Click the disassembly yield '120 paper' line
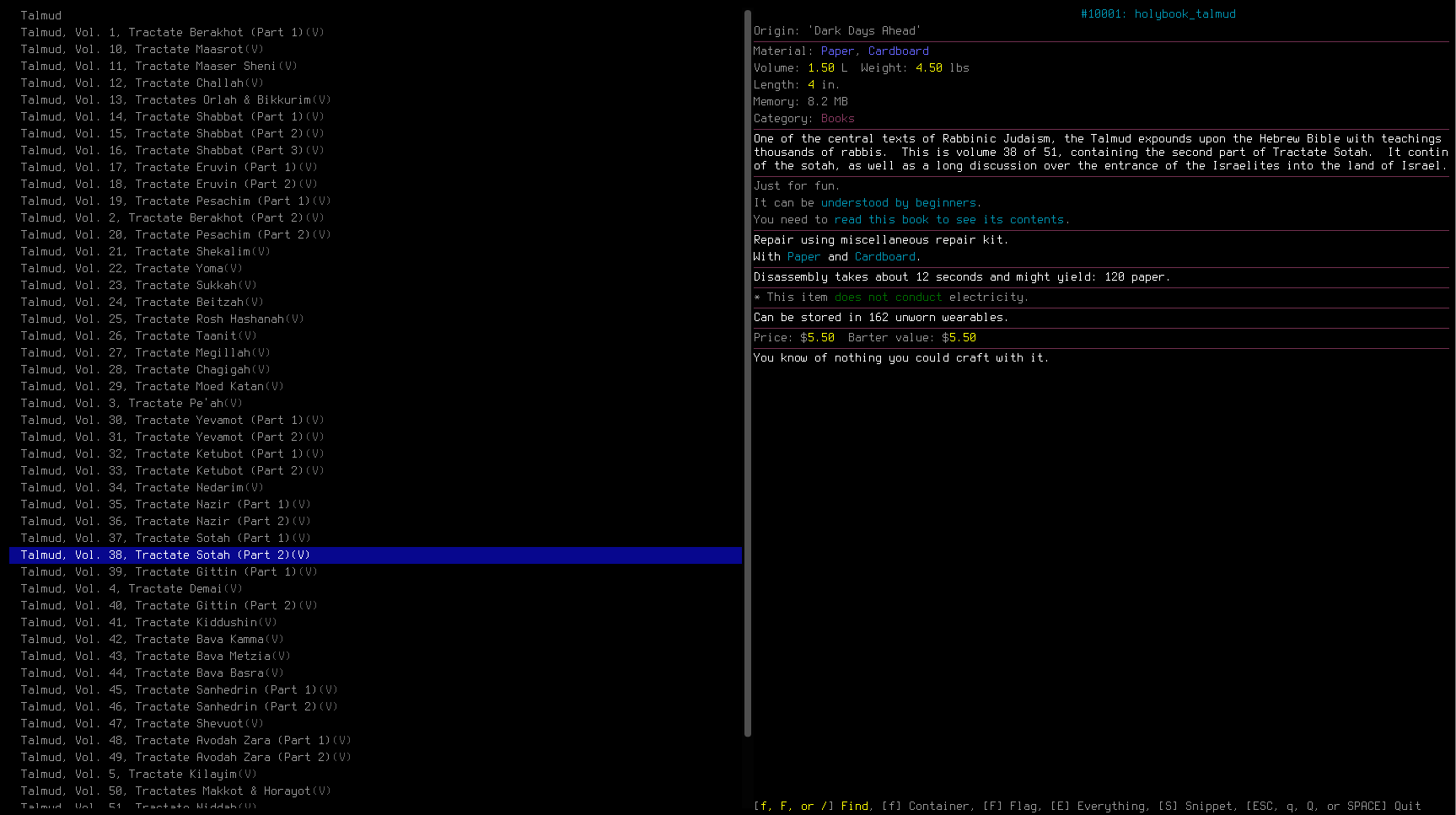The width and height of the screenshot is (1456, 815). [962, 276]
